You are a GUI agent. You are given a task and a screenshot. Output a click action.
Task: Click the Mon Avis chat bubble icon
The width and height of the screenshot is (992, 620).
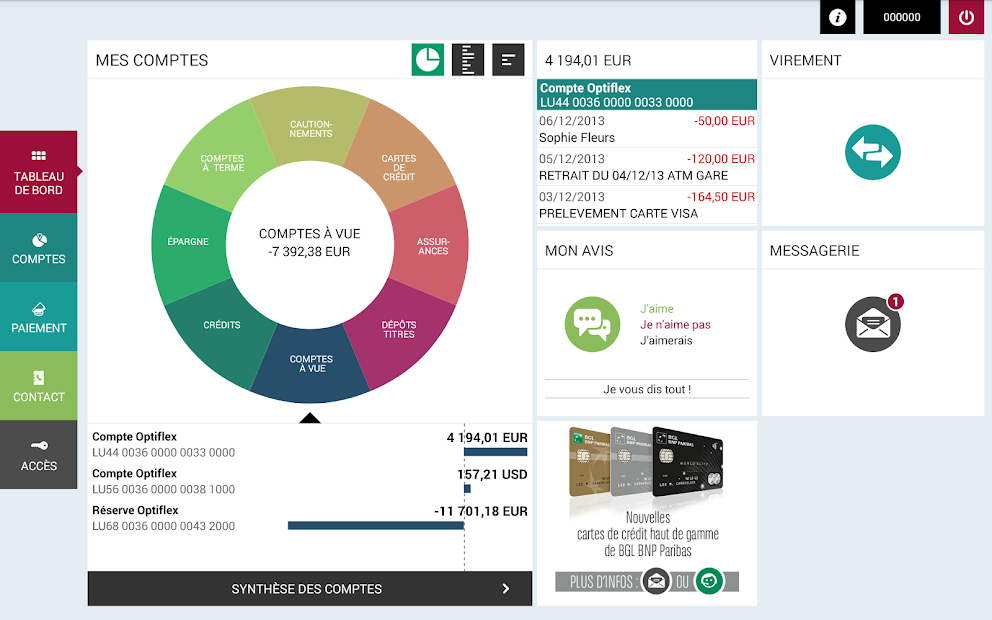tap(592, 325)
